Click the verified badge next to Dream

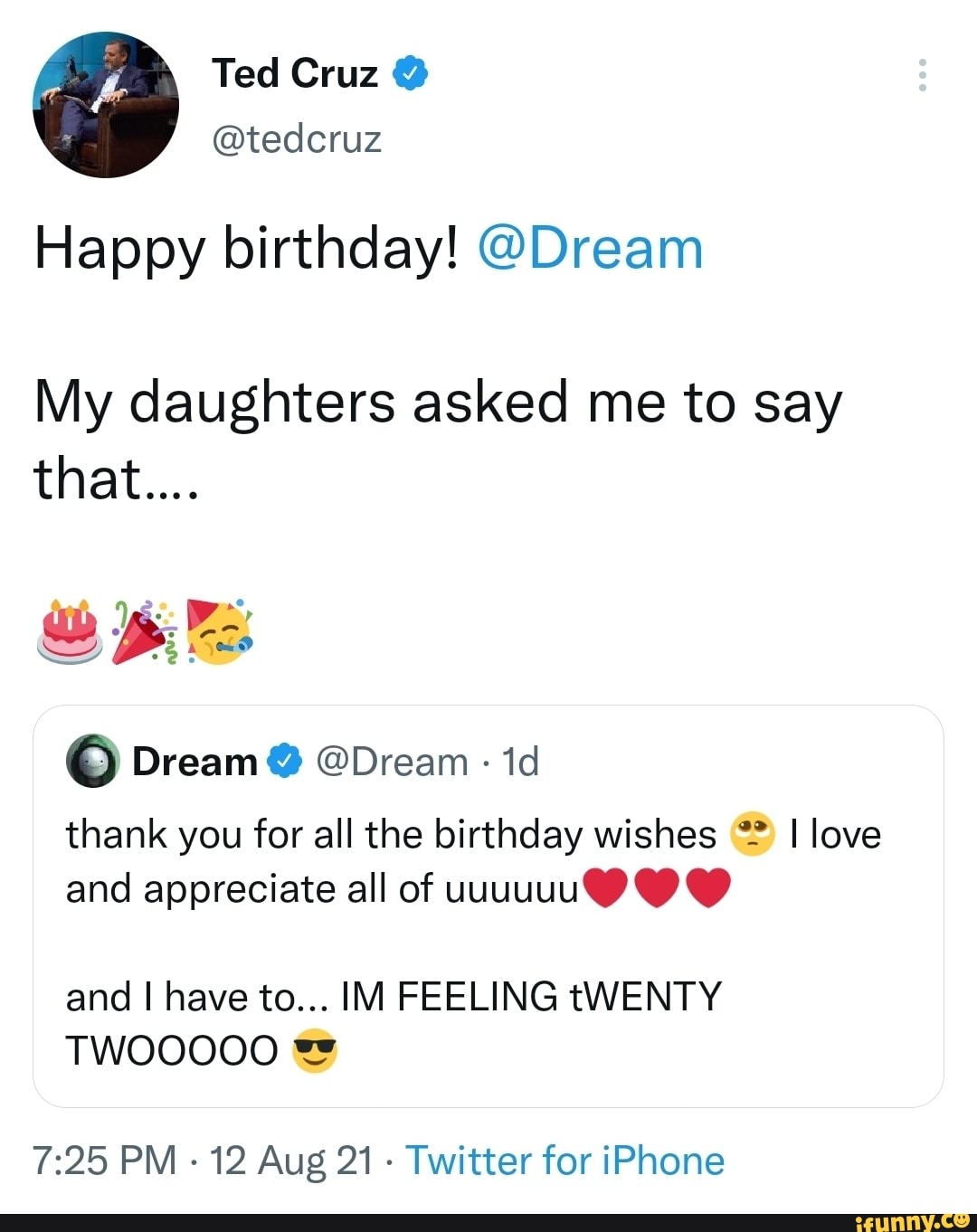click(284, 762)
